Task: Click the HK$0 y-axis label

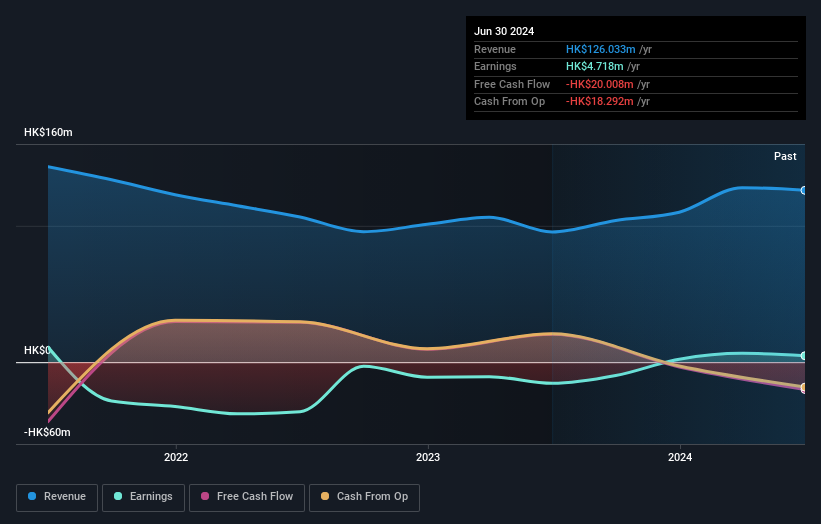Action: pos(37,350)
